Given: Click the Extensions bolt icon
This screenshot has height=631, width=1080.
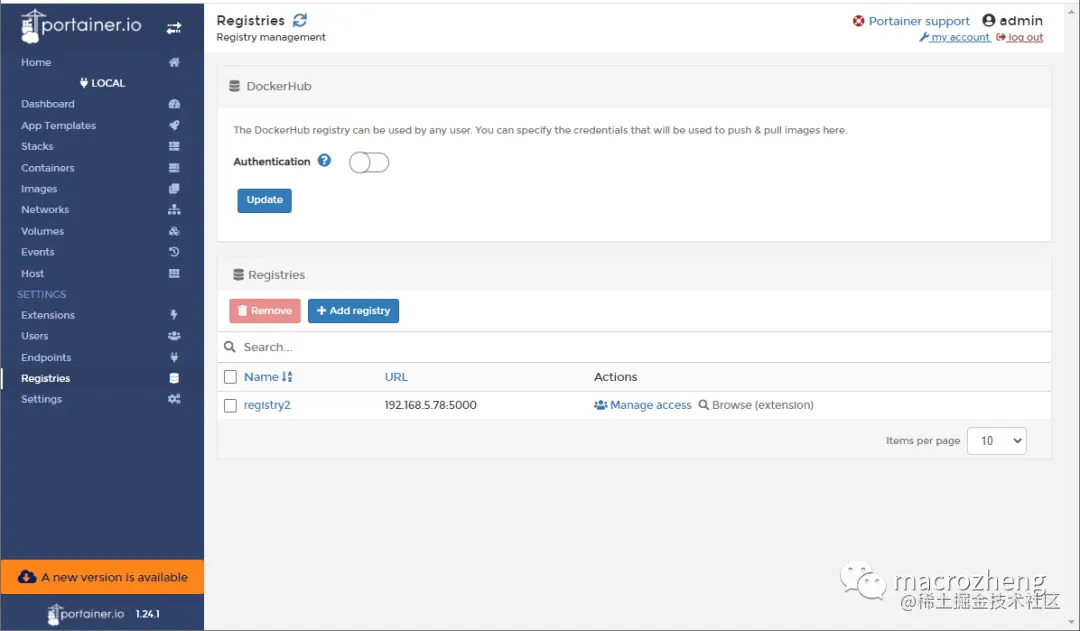Looking at the screenshot, I should [174, 315].
